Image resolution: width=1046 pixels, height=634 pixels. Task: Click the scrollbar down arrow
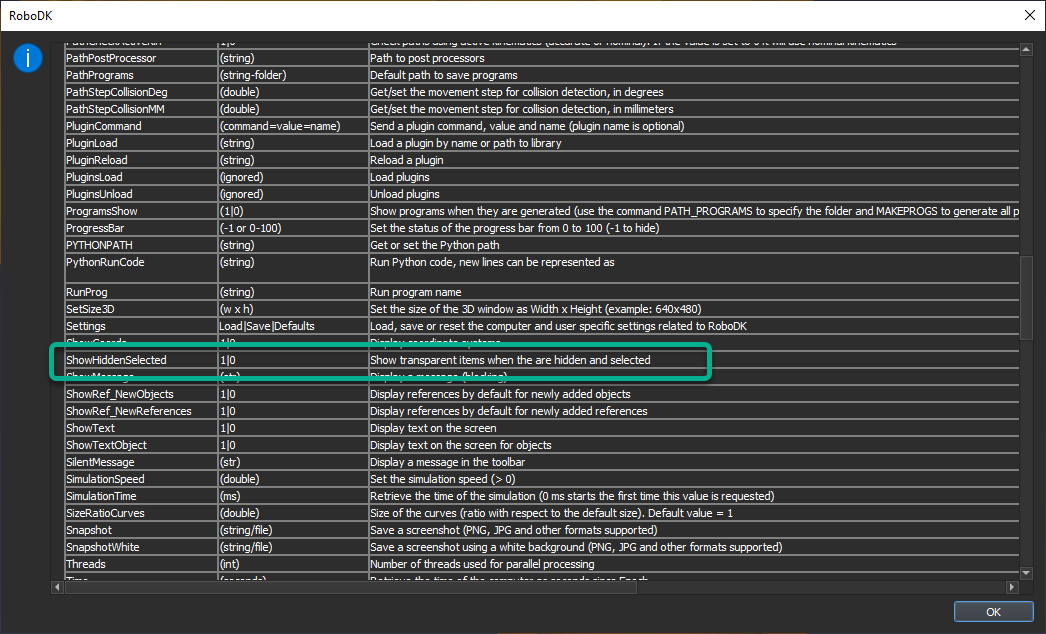point(1025,573)
